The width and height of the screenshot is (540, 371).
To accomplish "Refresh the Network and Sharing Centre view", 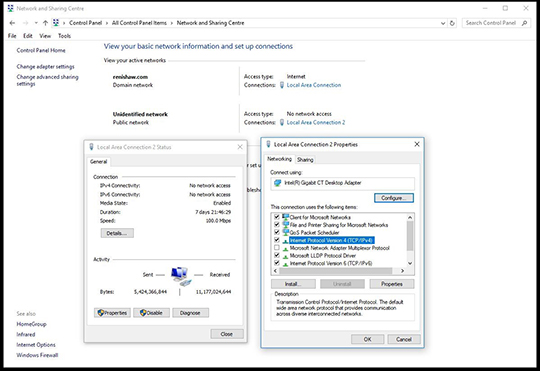I will pos(452,23).
